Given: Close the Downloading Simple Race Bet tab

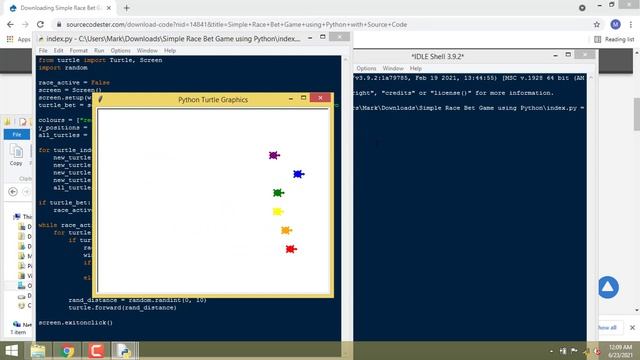Looking at the screenshot, I should (109, 8).
